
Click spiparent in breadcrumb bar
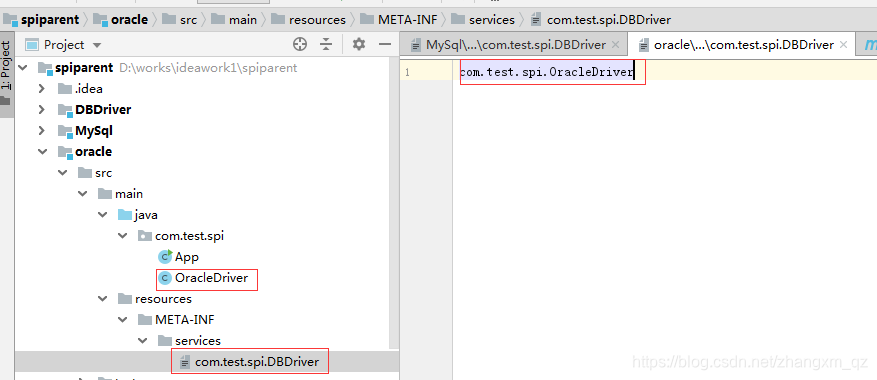click(x=41, y=20)
